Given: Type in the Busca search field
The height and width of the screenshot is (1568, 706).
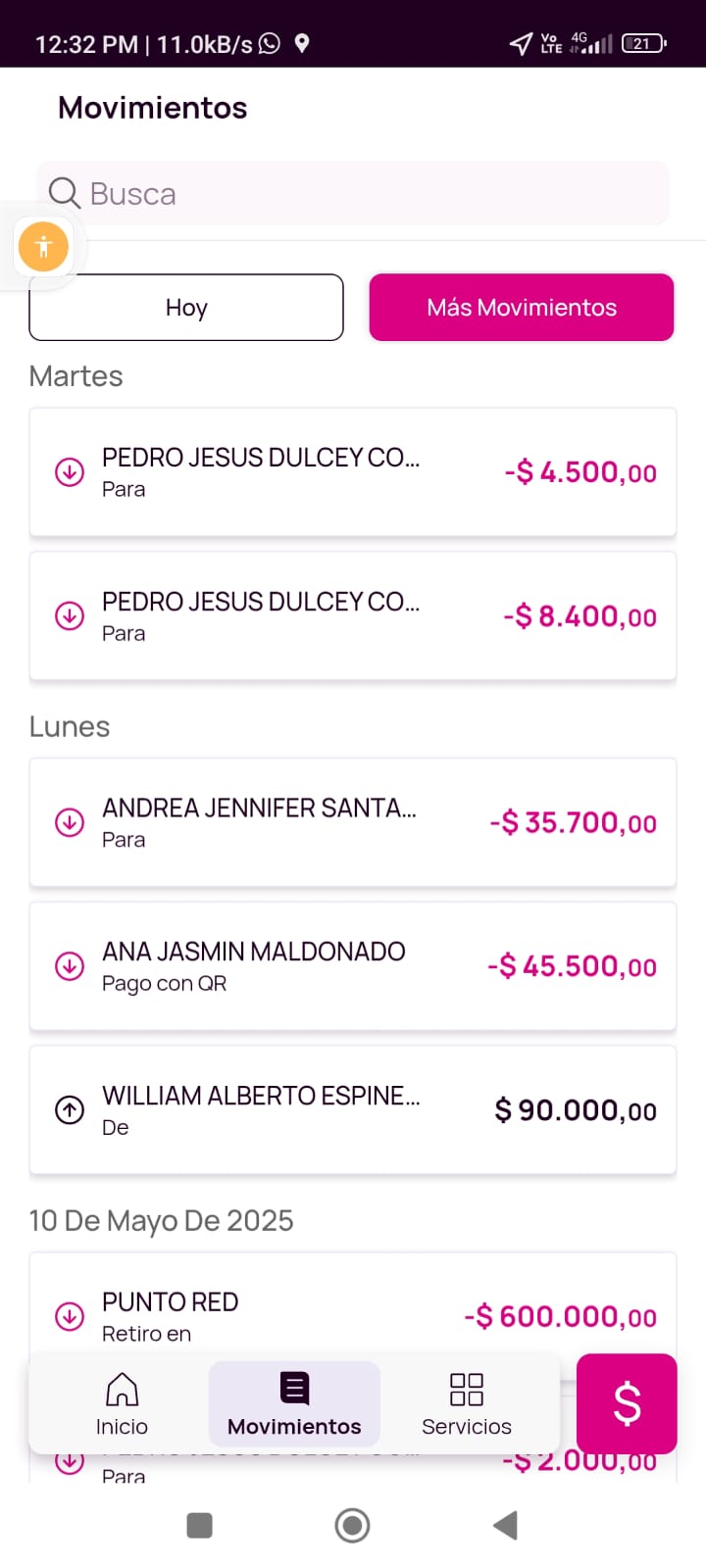Looking at the screenshot, I should click(x=373, y=194).
